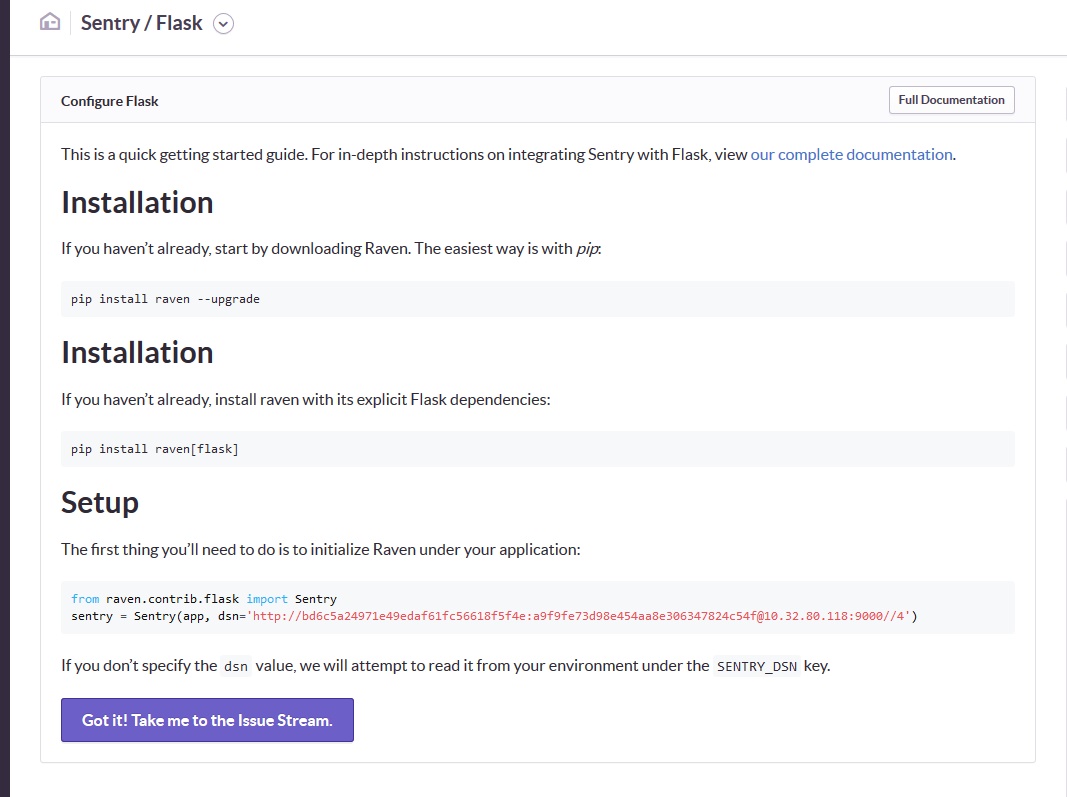Click the italic 'pip' word in the paragraph
This screenshot has height=797, width=1067.
[587, 249]
